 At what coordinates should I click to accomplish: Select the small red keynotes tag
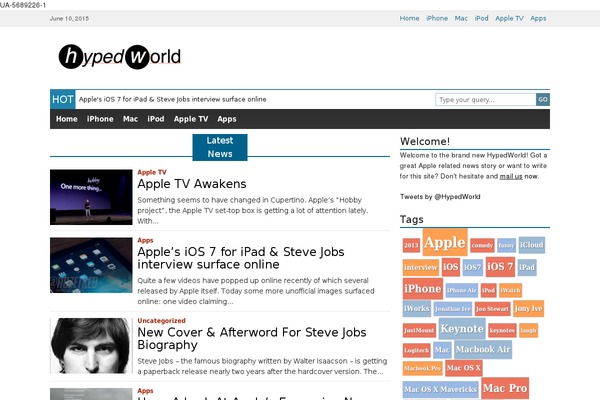point(502,330)
